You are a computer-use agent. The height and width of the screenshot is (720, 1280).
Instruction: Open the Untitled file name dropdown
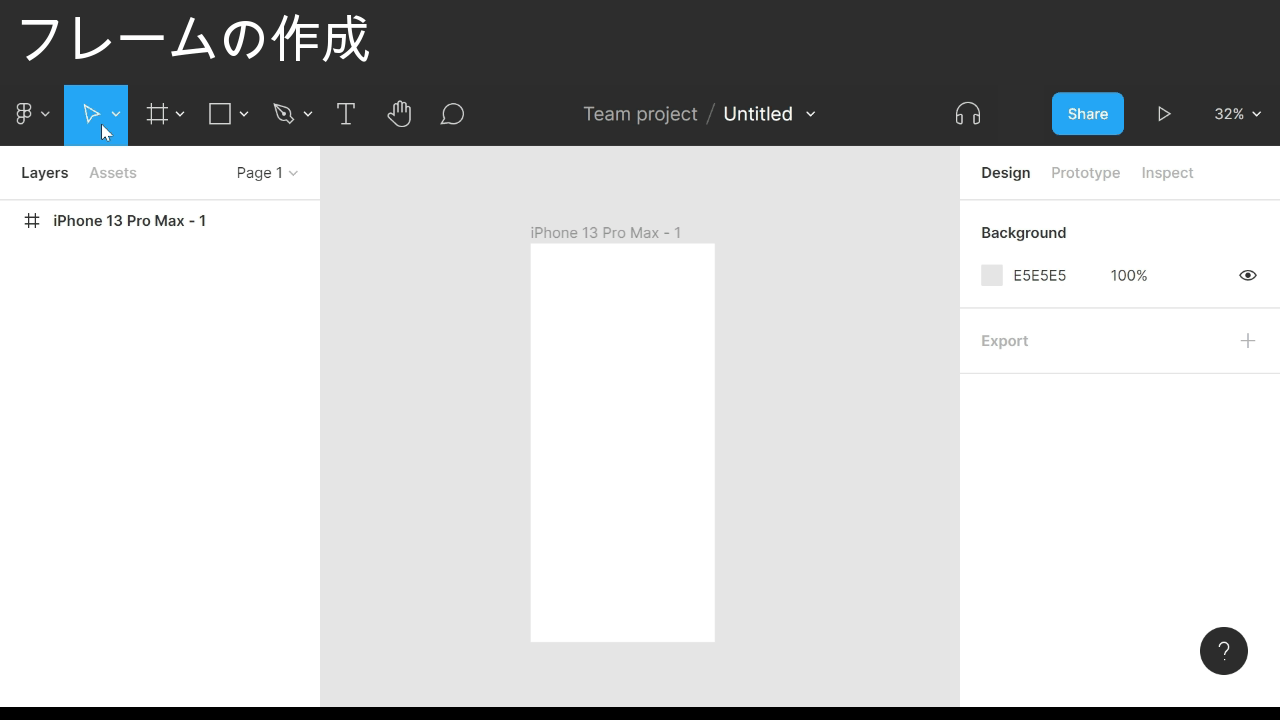coord(810,114)
